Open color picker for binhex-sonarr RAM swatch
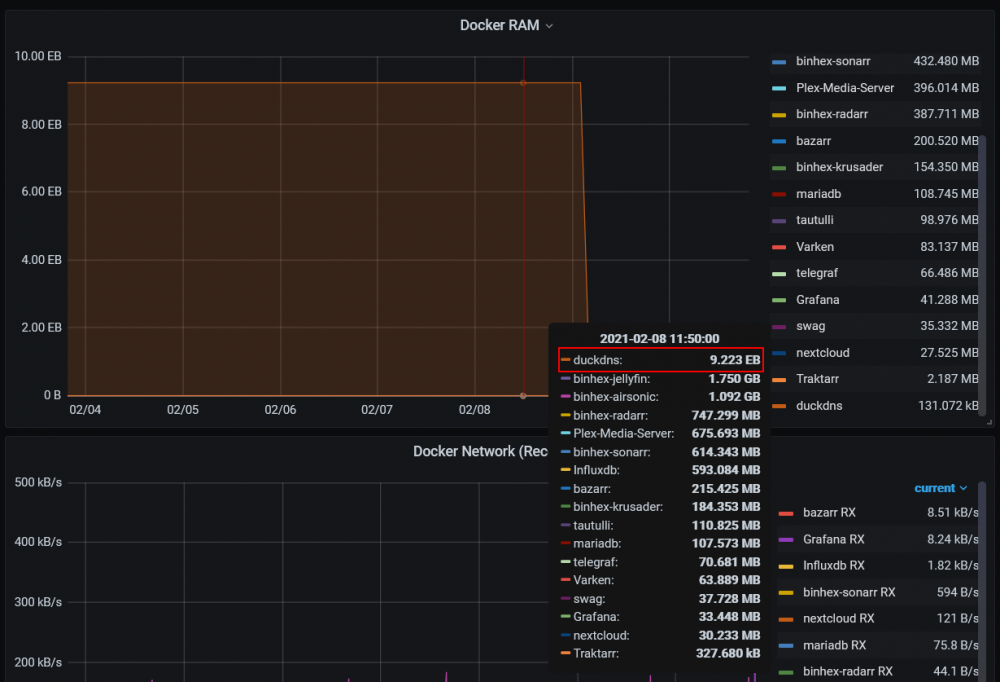The image size is (1000, 682). 779,62
